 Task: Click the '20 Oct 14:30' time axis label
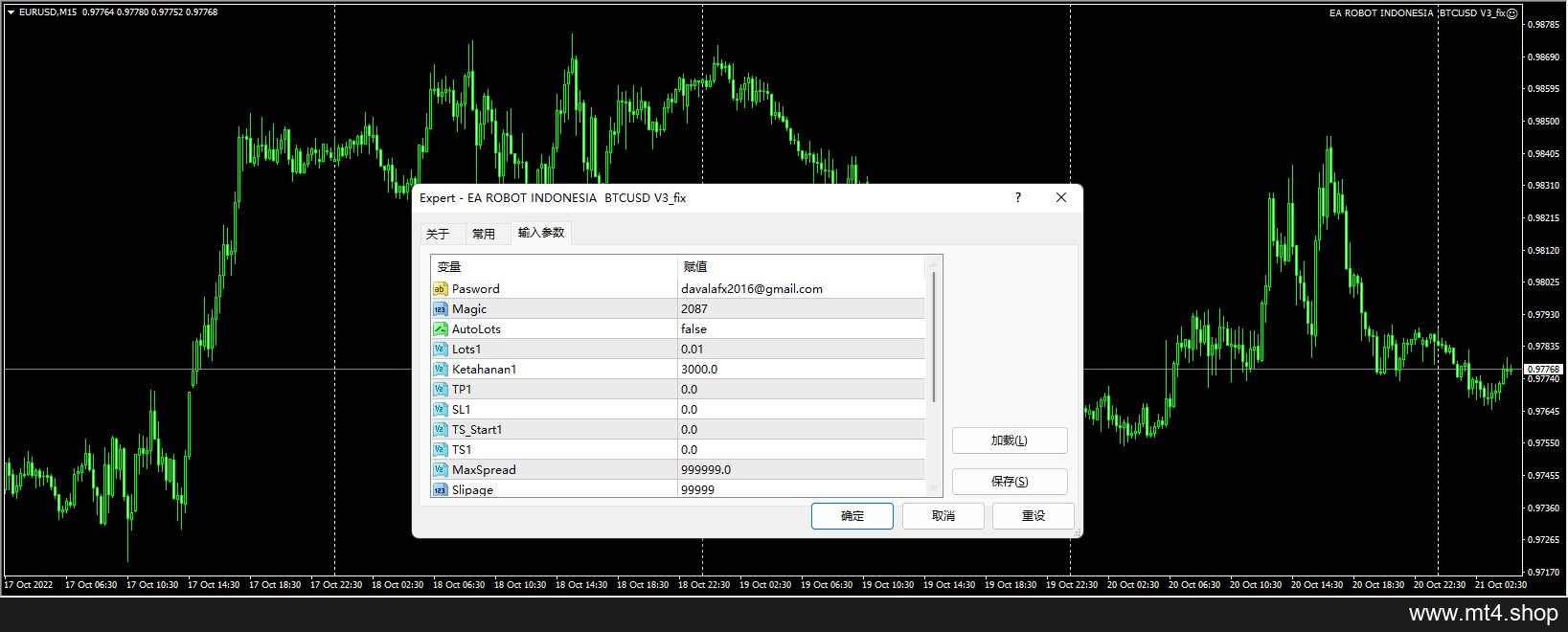[1317, 585]
